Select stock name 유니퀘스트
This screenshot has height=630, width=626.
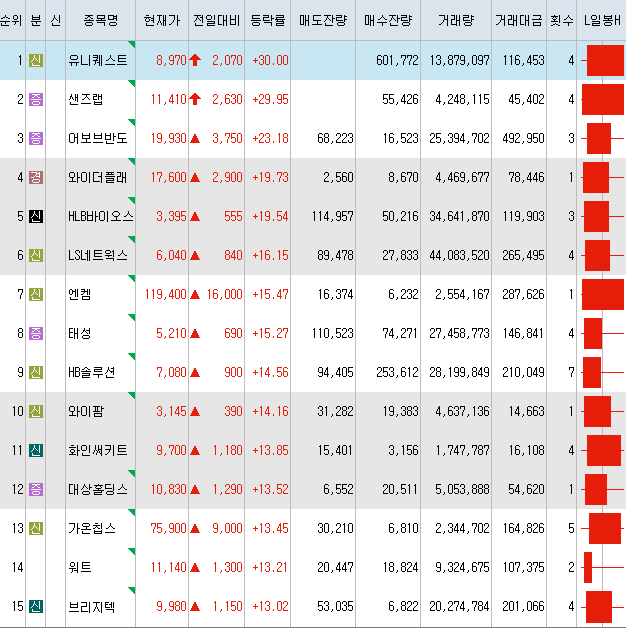[98, 60]
